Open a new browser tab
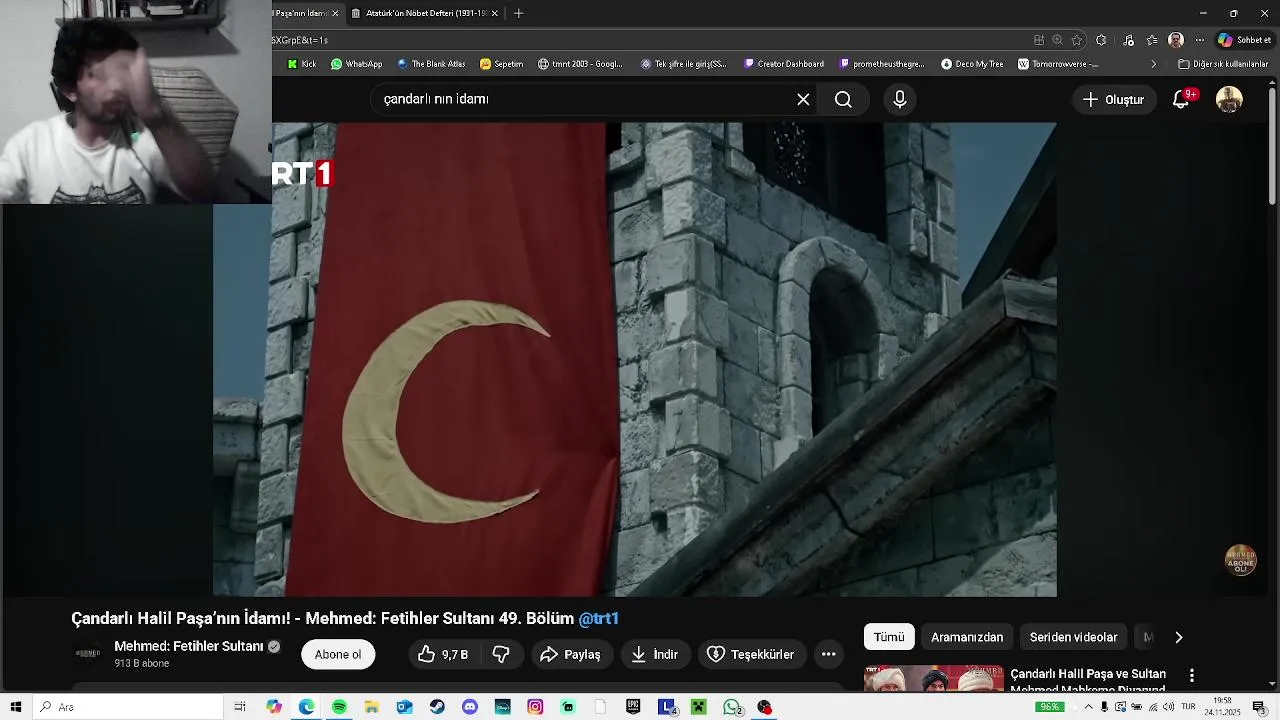The width and height of the screenshot is (1280, 720). pyautogui.click(x=518, y=13)
